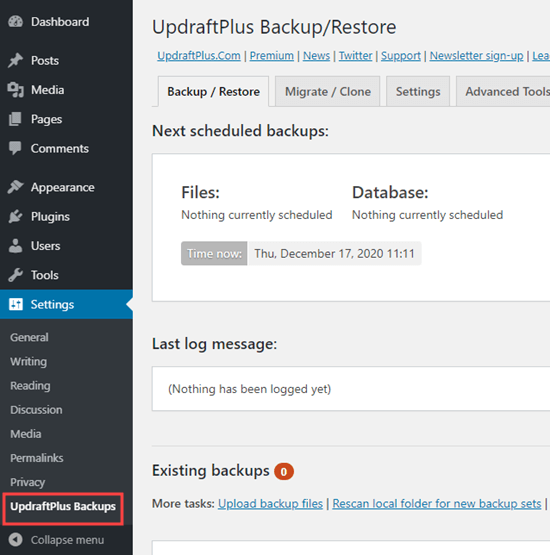Switch to the UpdraftPlus Settings tab
Viewport: 550px width, 555px height.
418,92
